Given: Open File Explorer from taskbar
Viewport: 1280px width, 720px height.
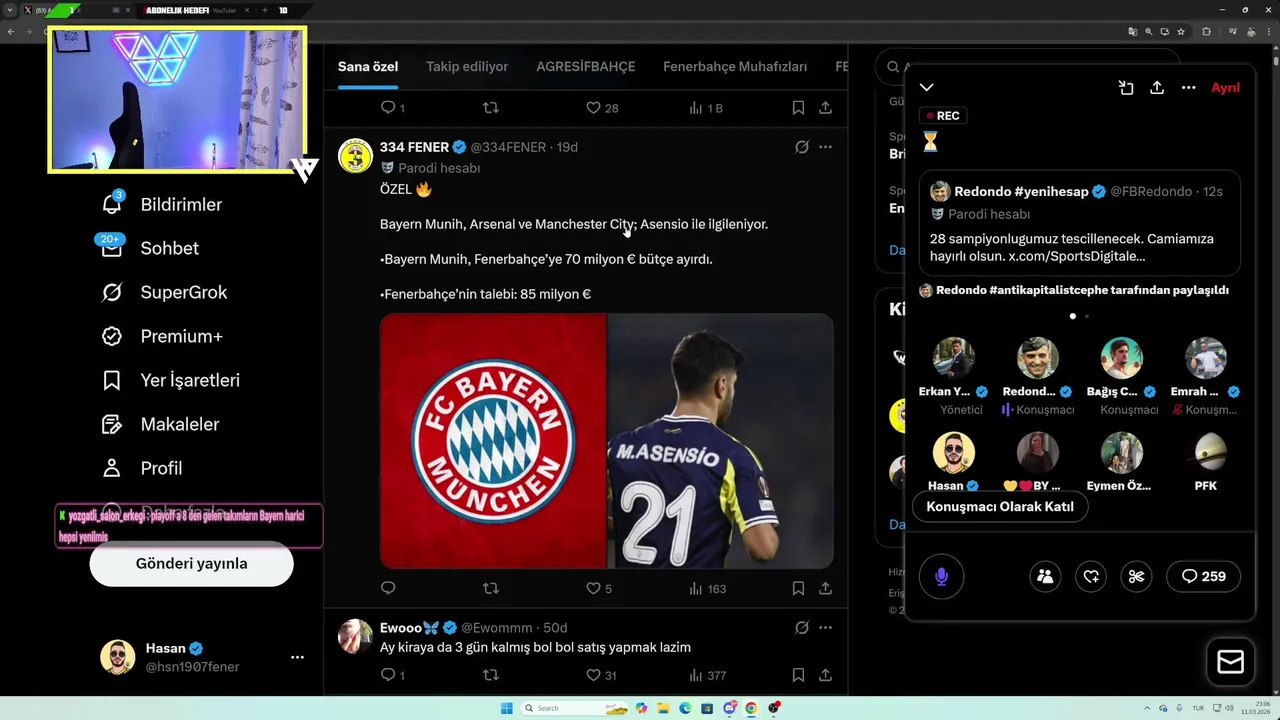Looking at the screenshot, I should 663,708.
